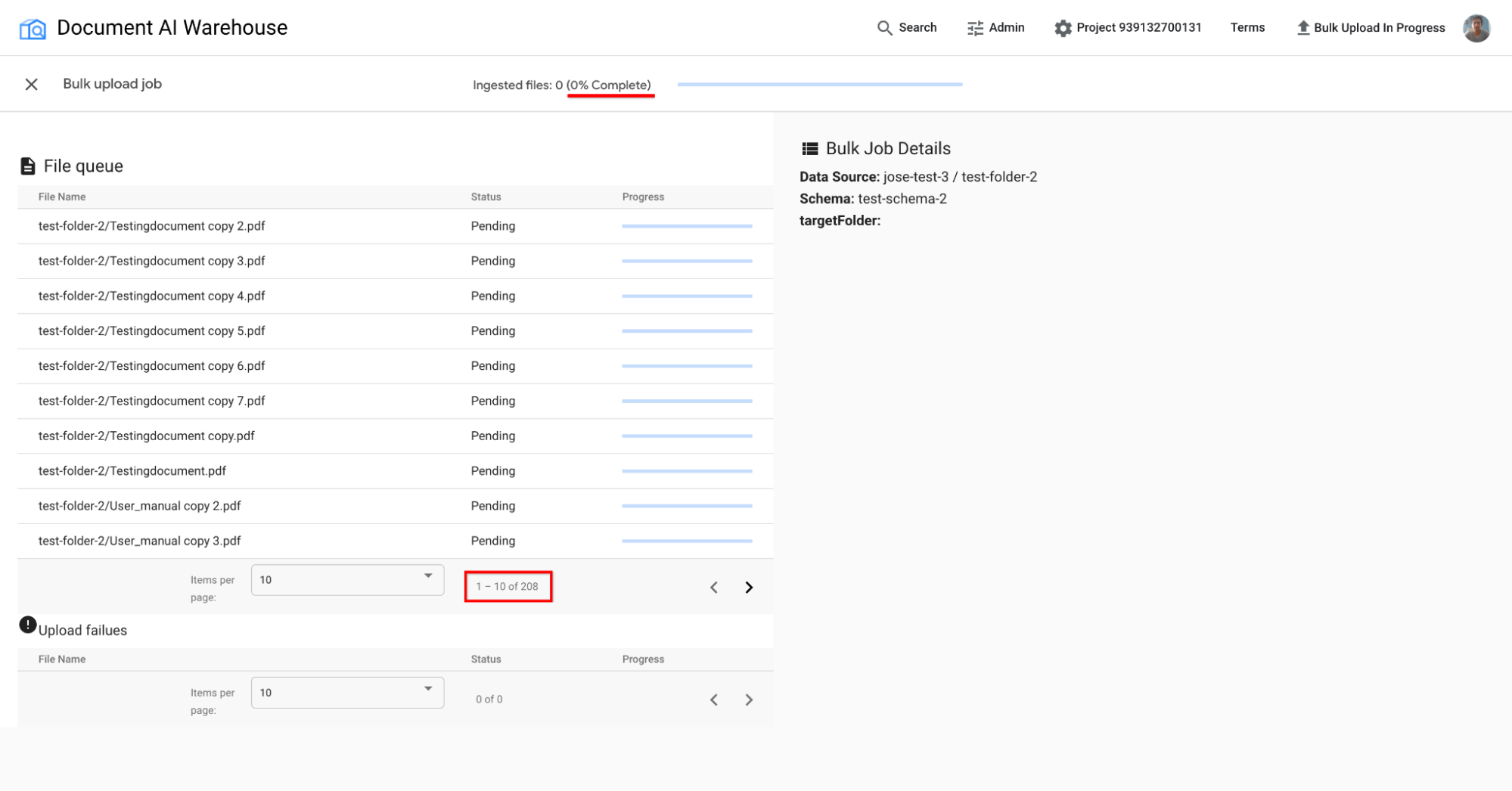Click the Bulk Job Details list icon
This screenshot has height=791, width=1512.
(x=809, y=148)
